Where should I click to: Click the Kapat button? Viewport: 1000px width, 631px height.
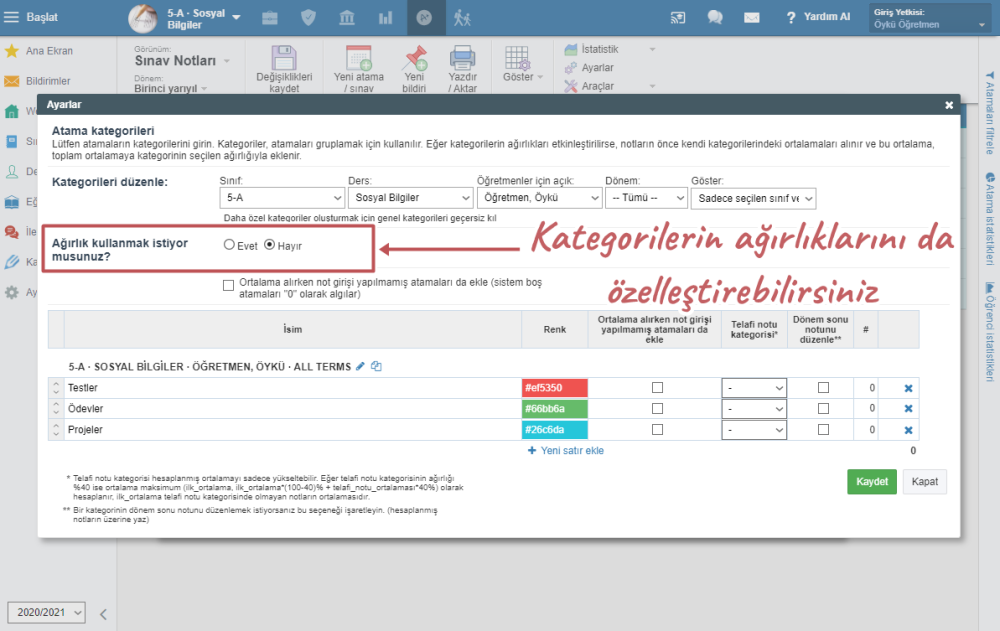[925, 482]
